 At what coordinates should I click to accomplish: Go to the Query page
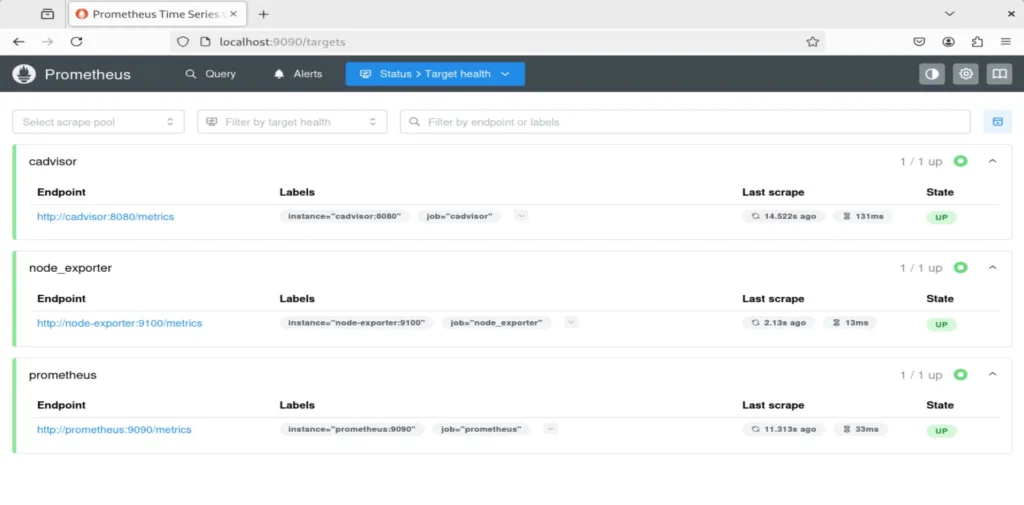(211, 74)
